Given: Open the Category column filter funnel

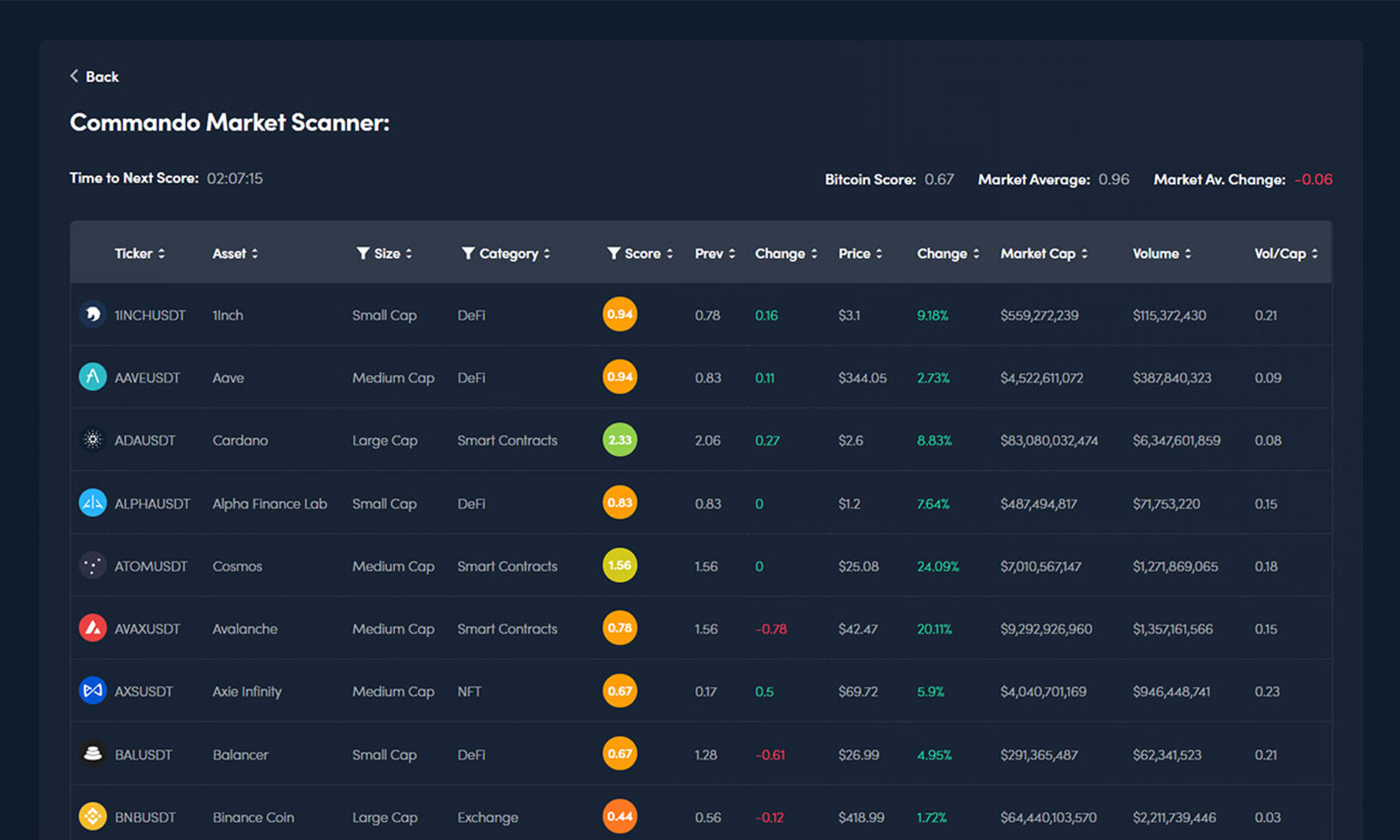Looking at the screenshot, I should (468, 253).
